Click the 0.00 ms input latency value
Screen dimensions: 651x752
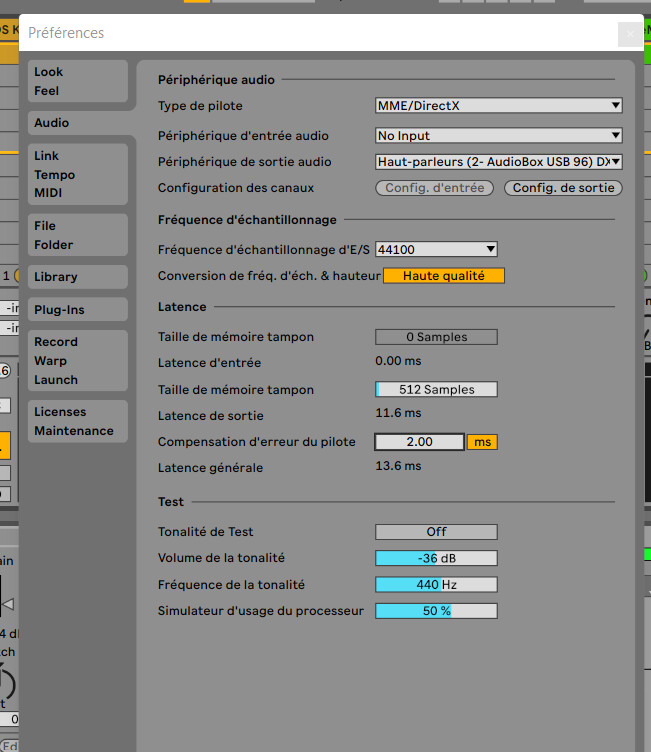point(398,361)
